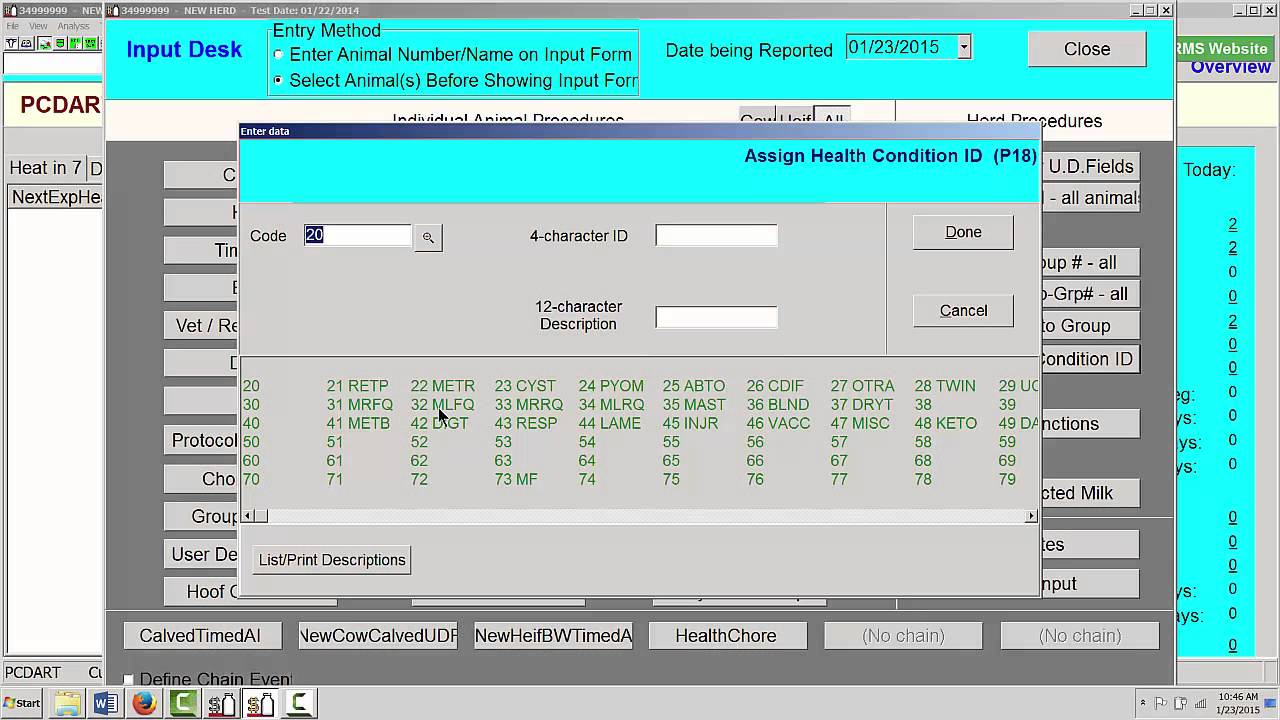Switch to the white Camtasia recorder icon
Viewport: 1280px width, 720px height.
click(299, 704)
